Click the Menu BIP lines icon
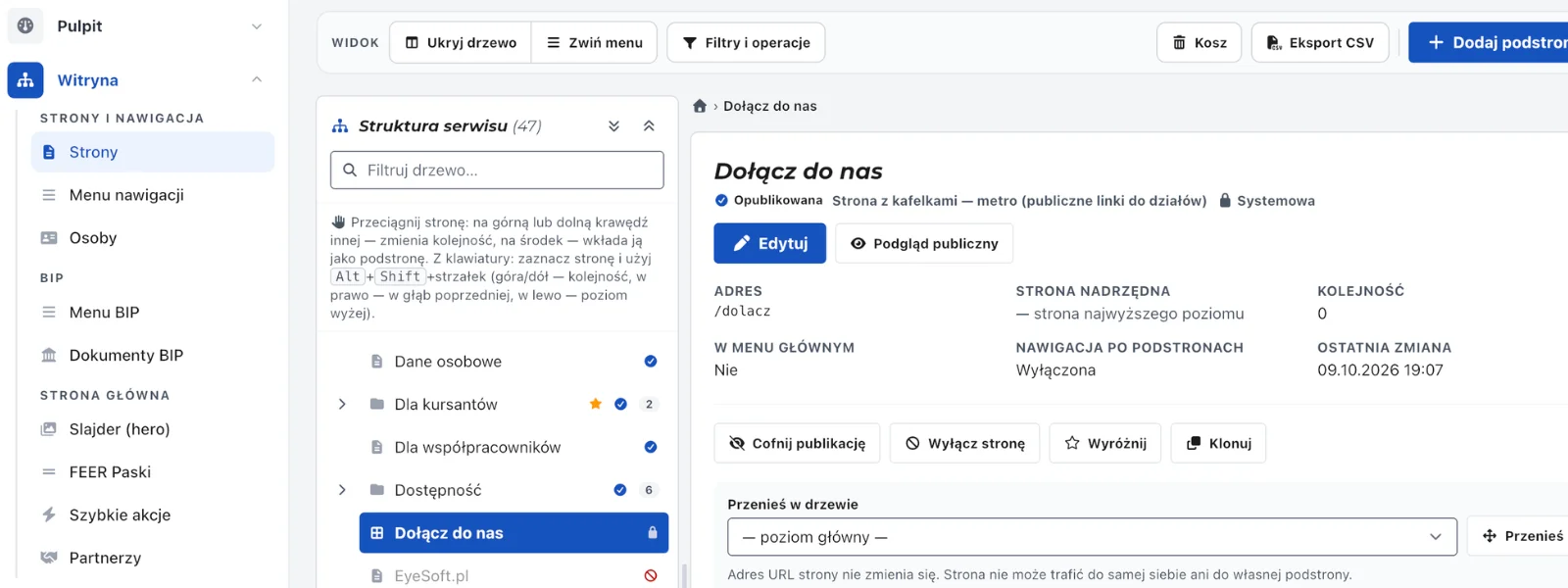 49,313
